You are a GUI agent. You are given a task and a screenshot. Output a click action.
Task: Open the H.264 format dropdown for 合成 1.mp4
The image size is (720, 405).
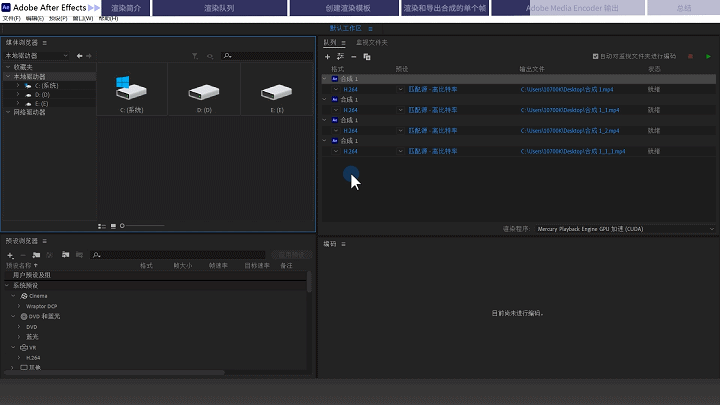click(x=336, y=90)
